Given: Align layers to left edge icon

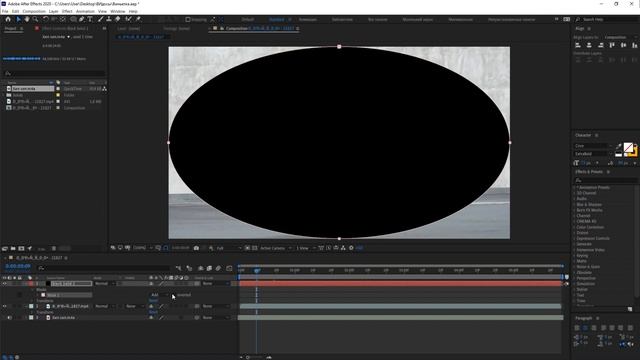Looking at the screenshot, I should click(x=578, y=45).
